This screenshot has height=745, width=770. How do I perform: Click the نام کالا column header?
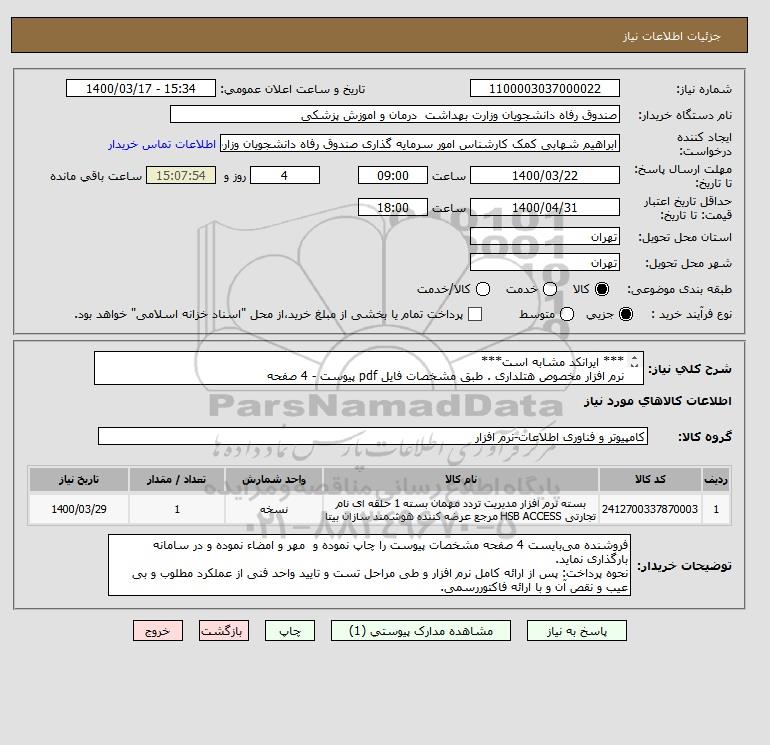coord(461,479)
